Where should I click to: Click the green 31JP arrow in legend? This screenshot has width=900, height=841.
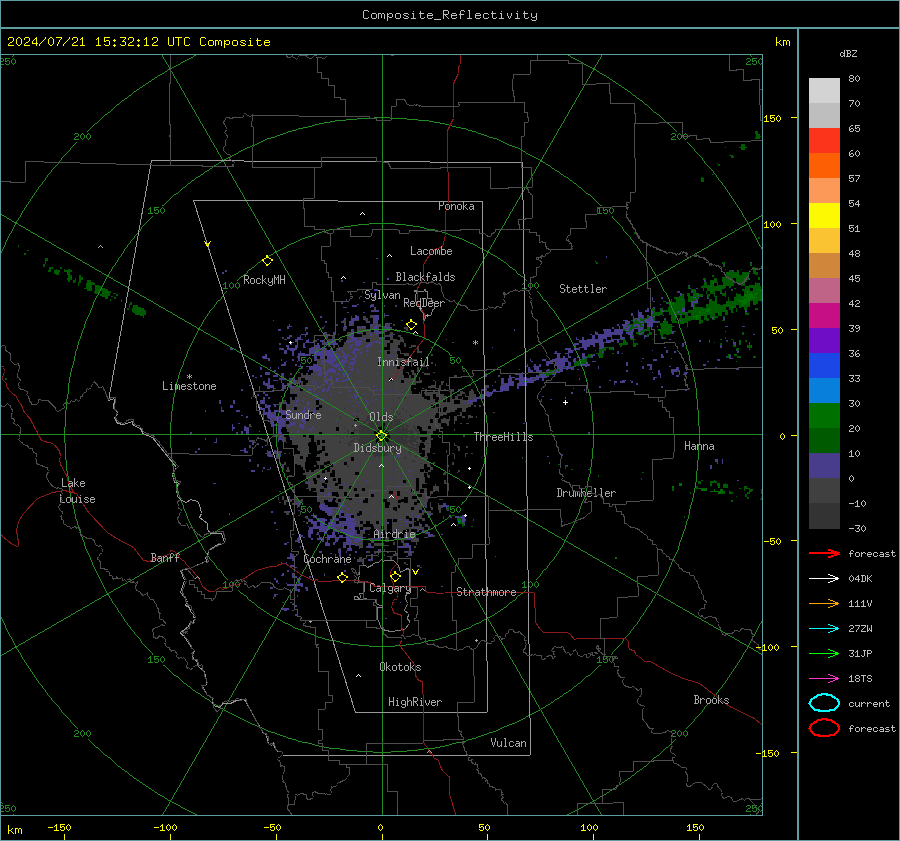(824, 653)
